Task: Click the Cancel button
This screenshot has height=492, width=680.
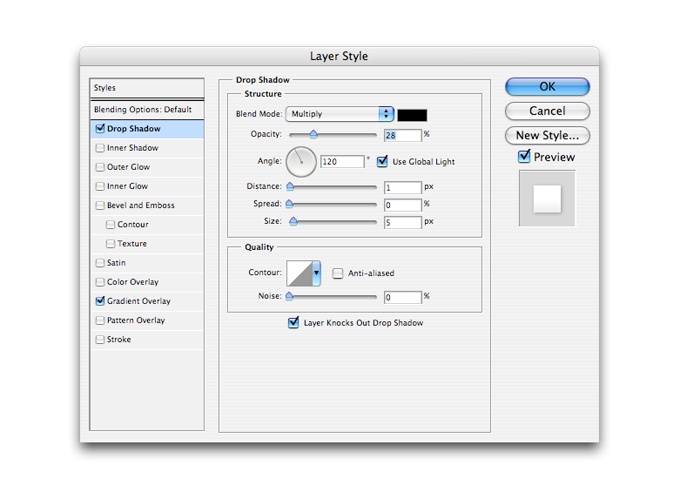Action: (x=547, y=111)
